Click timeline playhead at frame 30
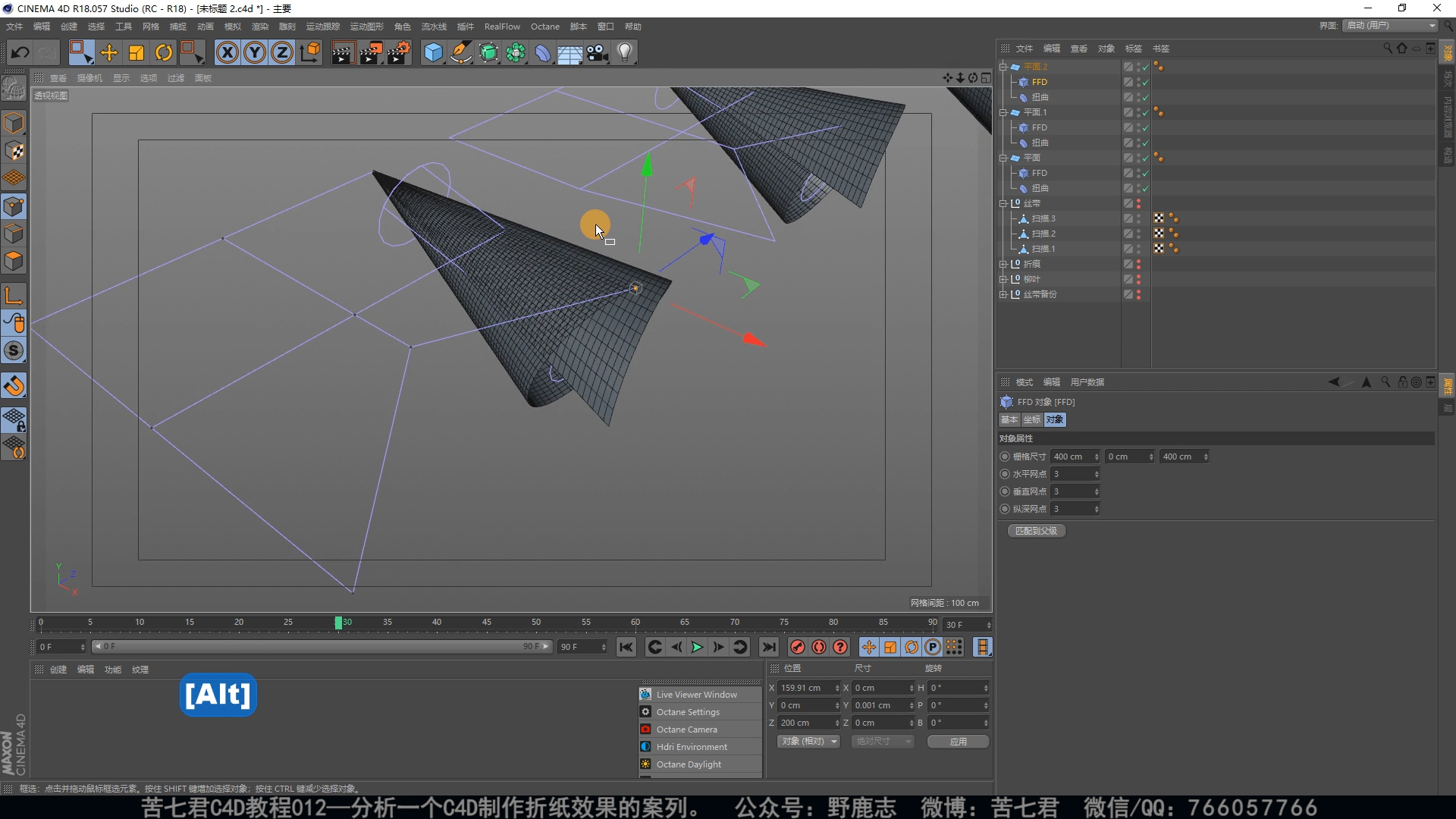Screen dimensions: 1456x819 click(339, 623)
